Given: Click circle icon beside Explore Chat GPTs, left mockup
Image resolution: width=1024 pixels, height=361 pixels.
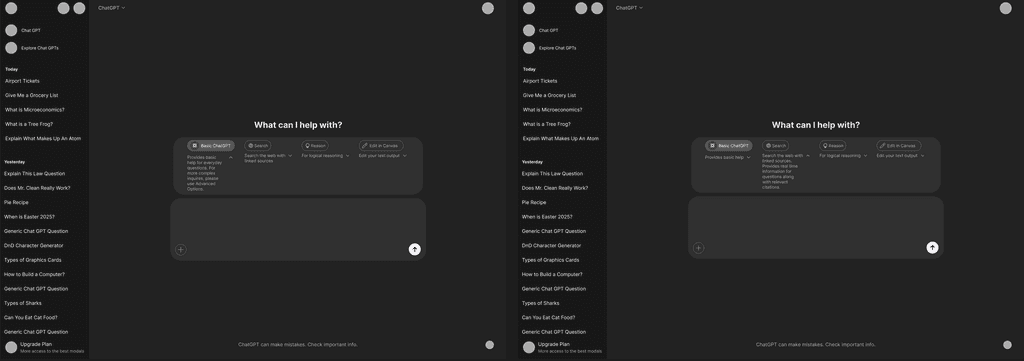Looking at the screenshot, I should point(11,48).
